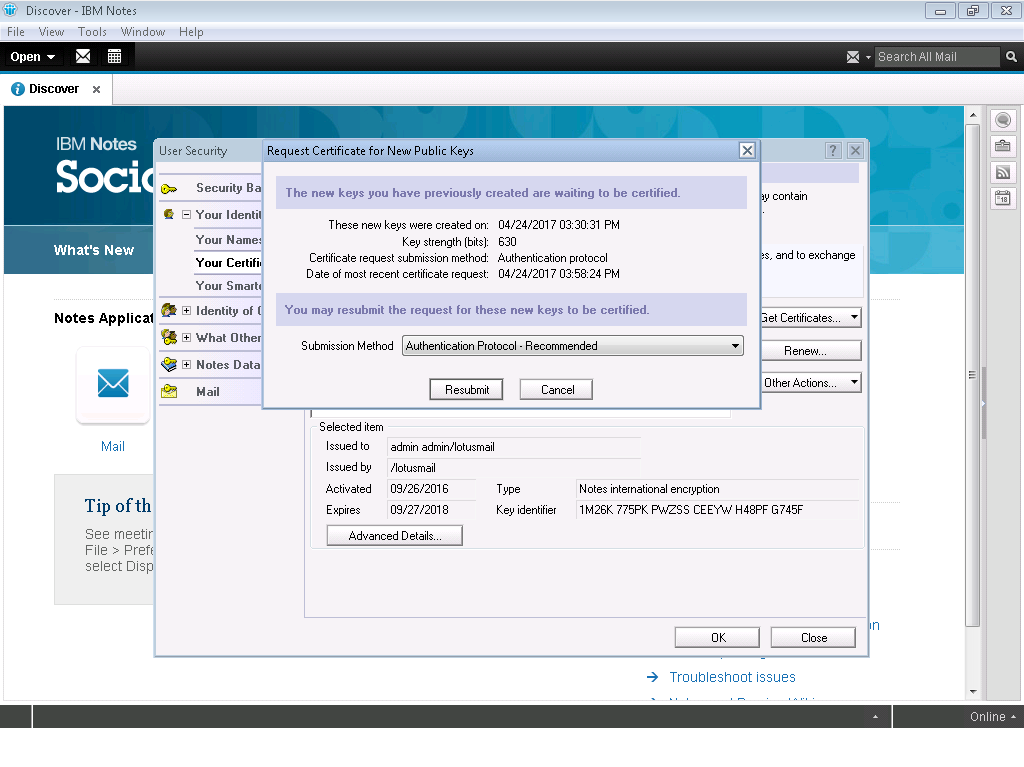Select Your Smartcard in the tree
1024x767 pixels.
(x=229, y=286)
